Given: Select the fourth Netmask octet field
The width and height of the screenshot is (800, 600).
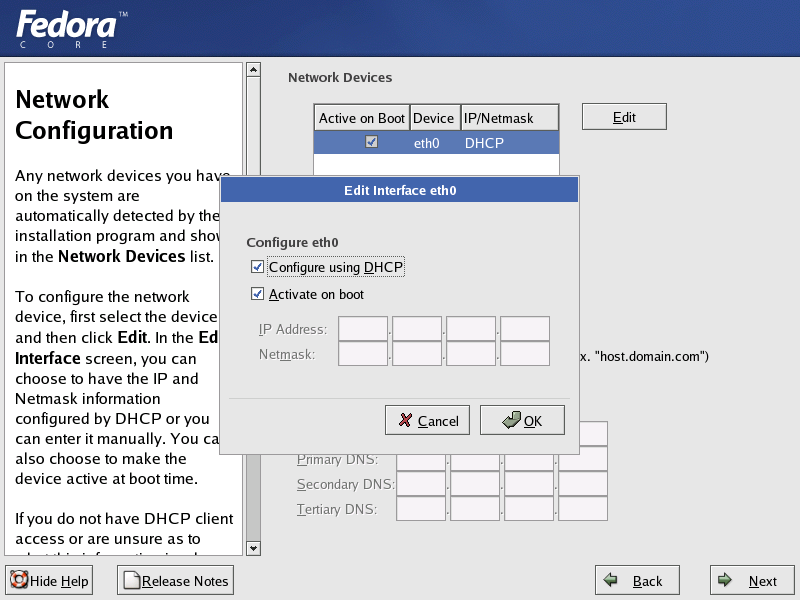Looking at the screenshot, I should pos(525,354).
